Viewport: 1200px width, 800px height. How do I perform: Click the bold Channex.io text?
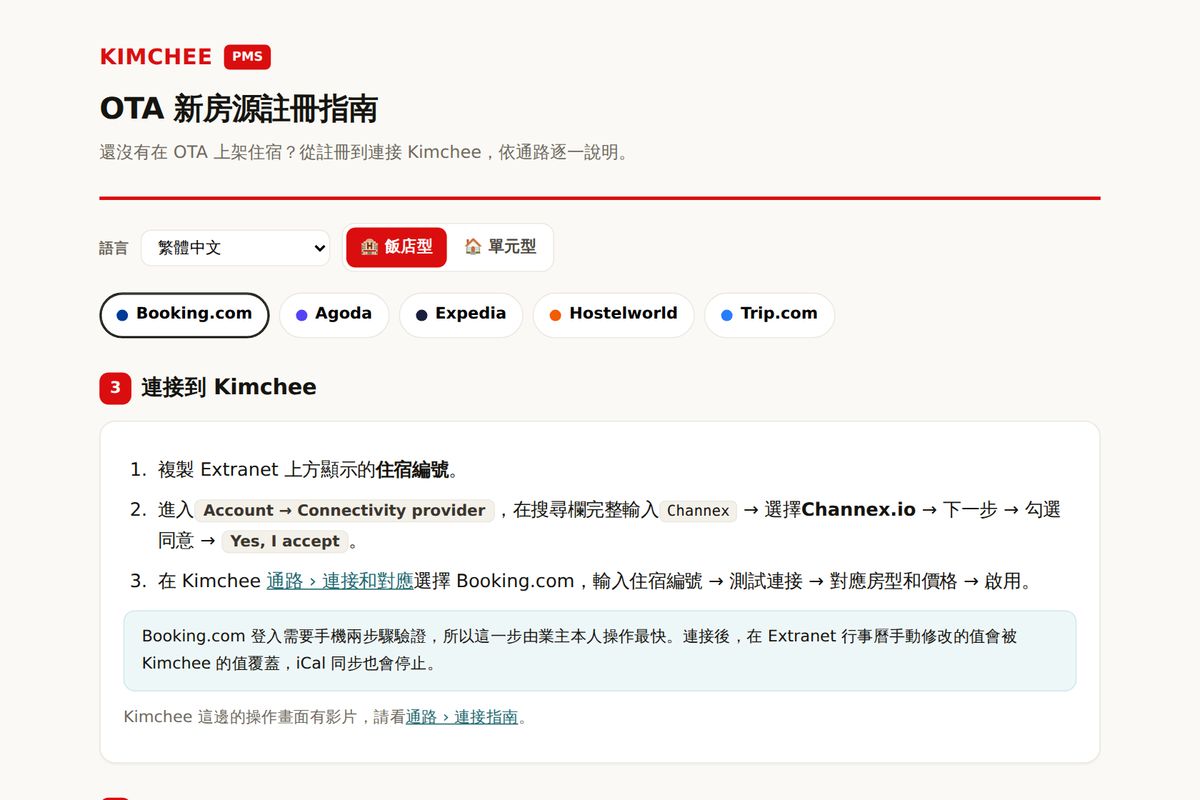[x=858, y=510]
